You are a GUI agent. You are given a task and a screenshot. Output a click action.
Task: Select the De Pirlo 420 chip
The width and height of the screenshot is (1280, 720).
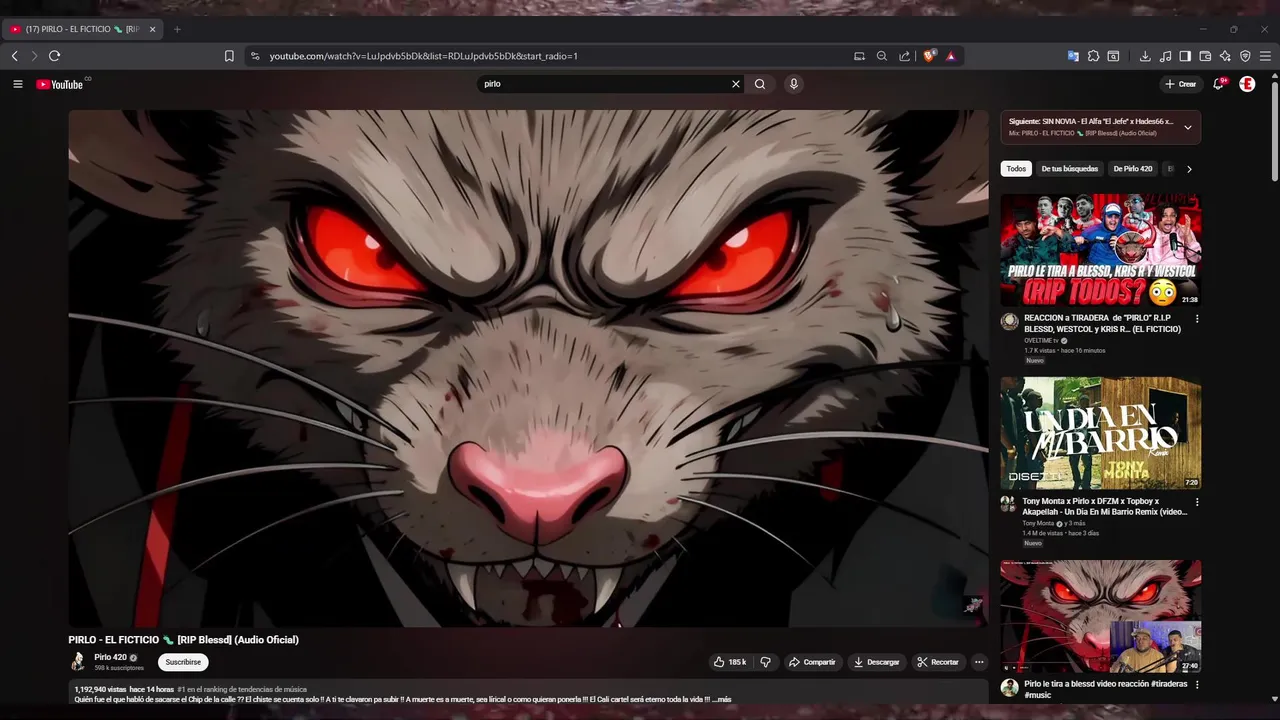(1133, 169)
